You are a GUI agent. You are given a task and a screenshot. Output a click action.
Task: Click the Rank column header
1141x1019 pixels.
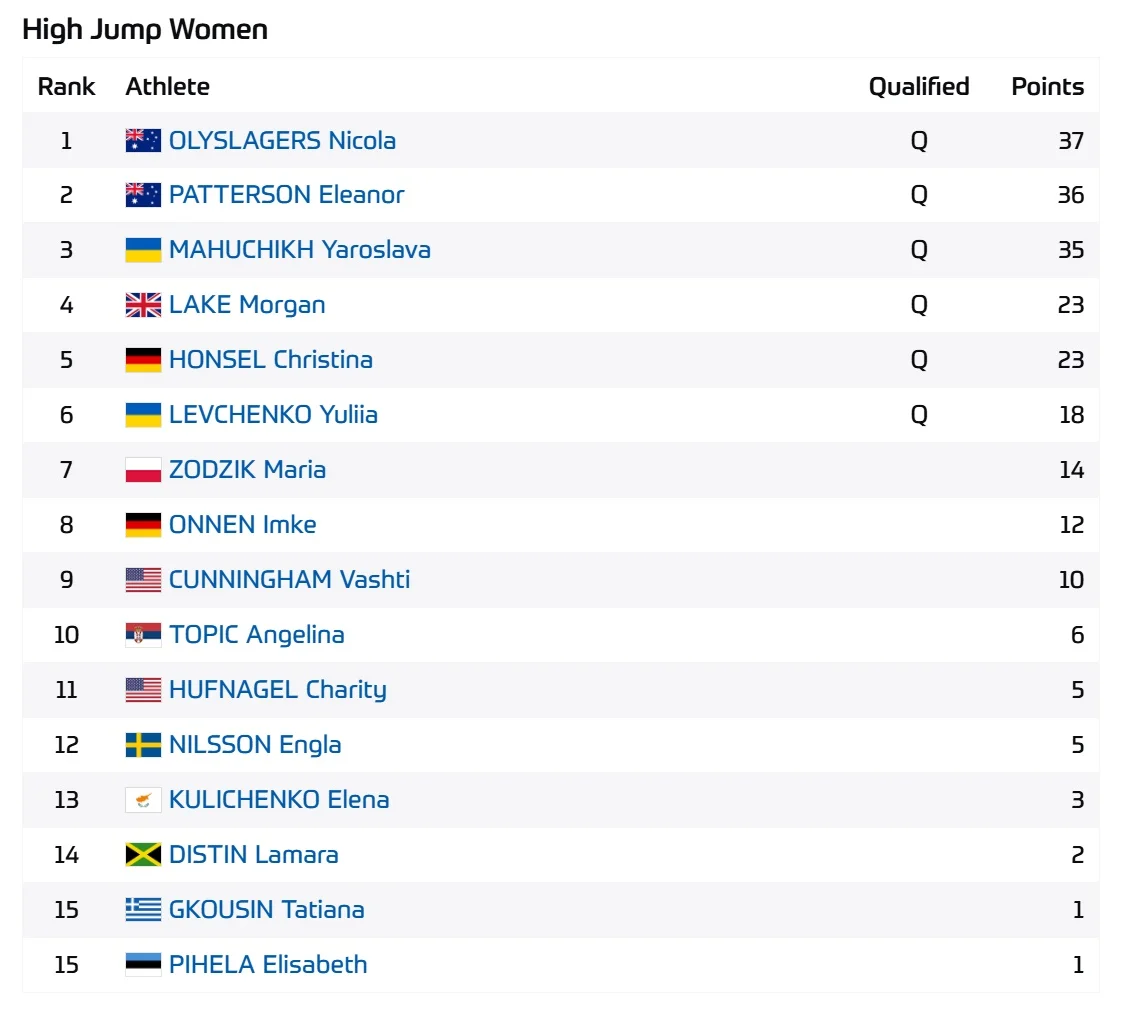[66, 87]
